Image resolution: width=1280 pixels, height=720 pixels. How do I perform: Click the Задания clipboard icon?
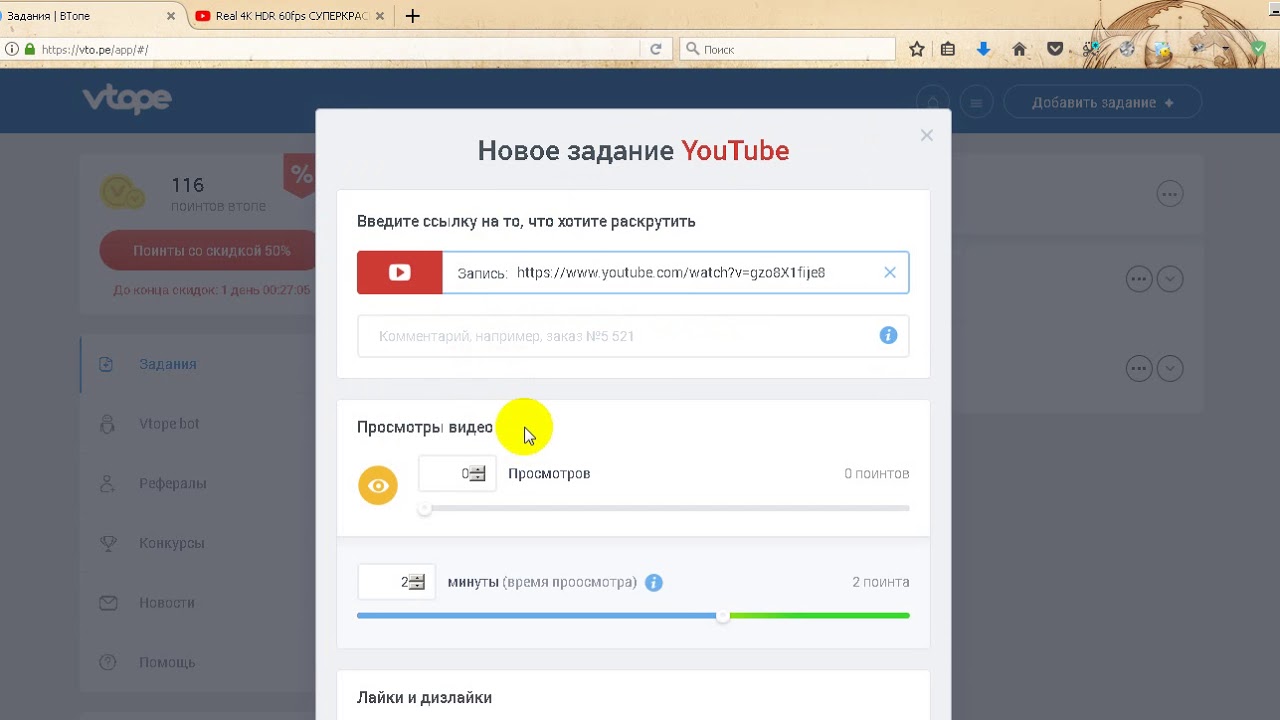pyautogui.click(x=107, y=364)
